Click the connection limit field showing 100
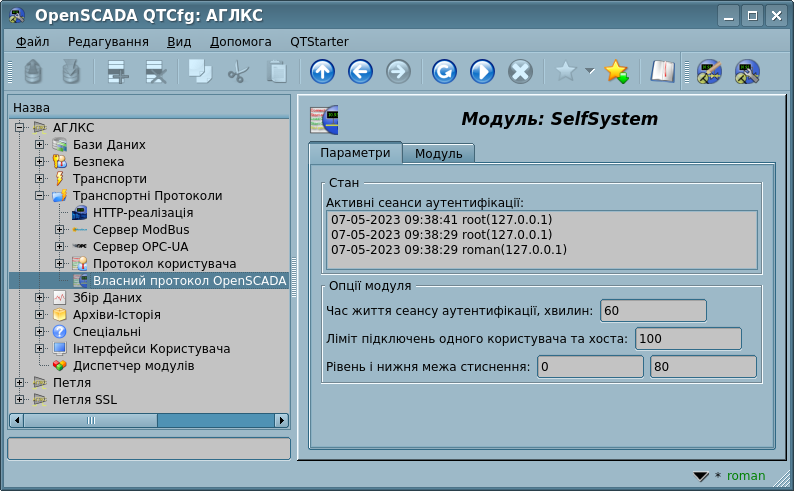 coord(687,339)
